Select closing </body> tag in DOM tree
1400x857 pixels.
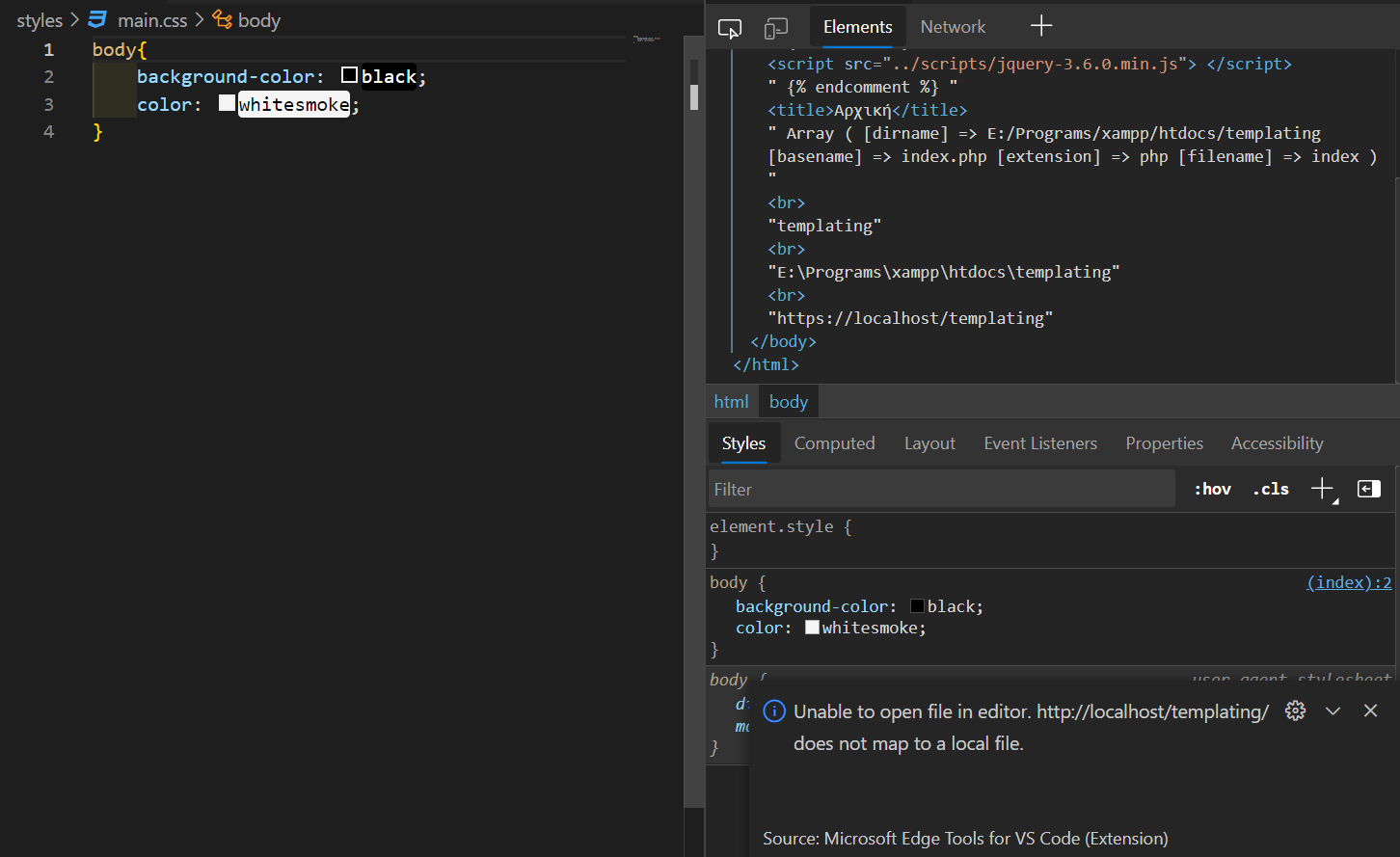click(x=783, y=341)
